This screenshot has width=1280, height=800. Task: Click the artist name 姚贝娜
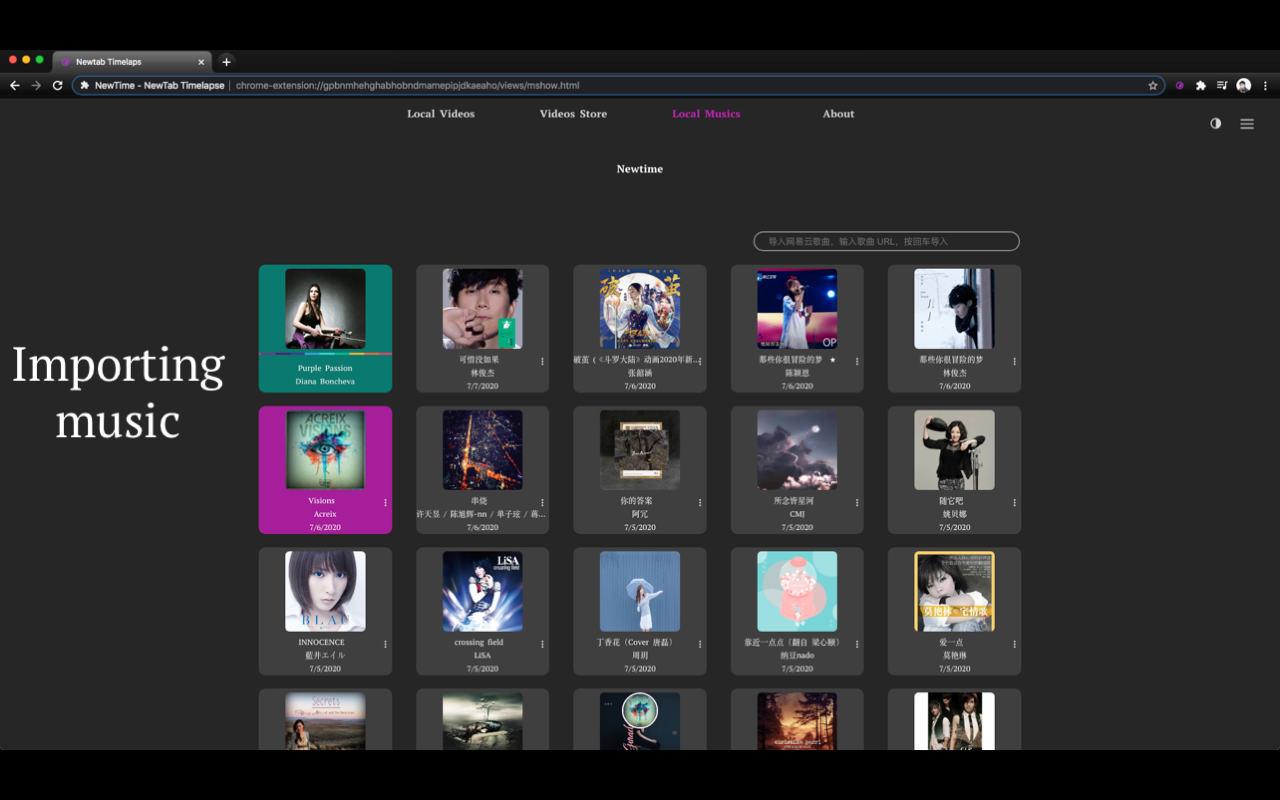(954, 514)
